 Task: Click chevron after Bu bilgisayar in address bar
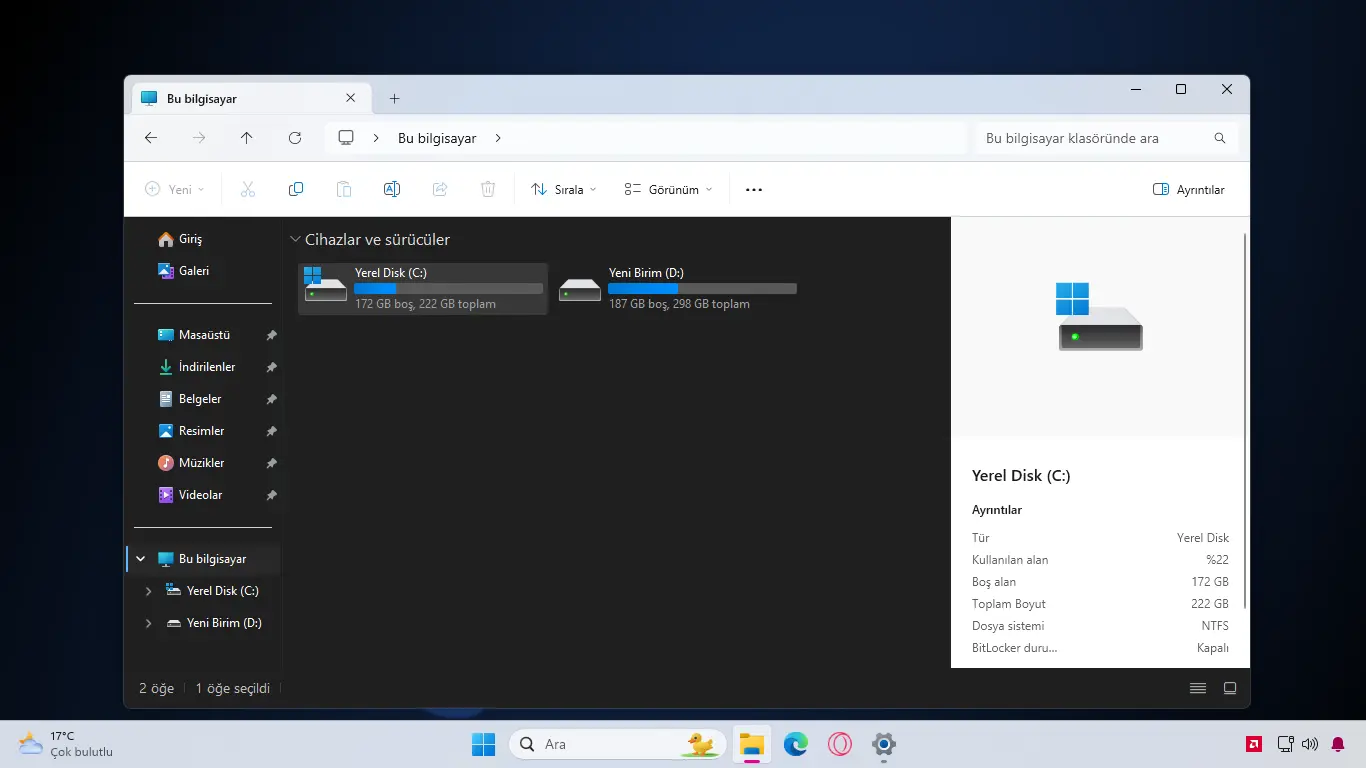click(498, 138)
